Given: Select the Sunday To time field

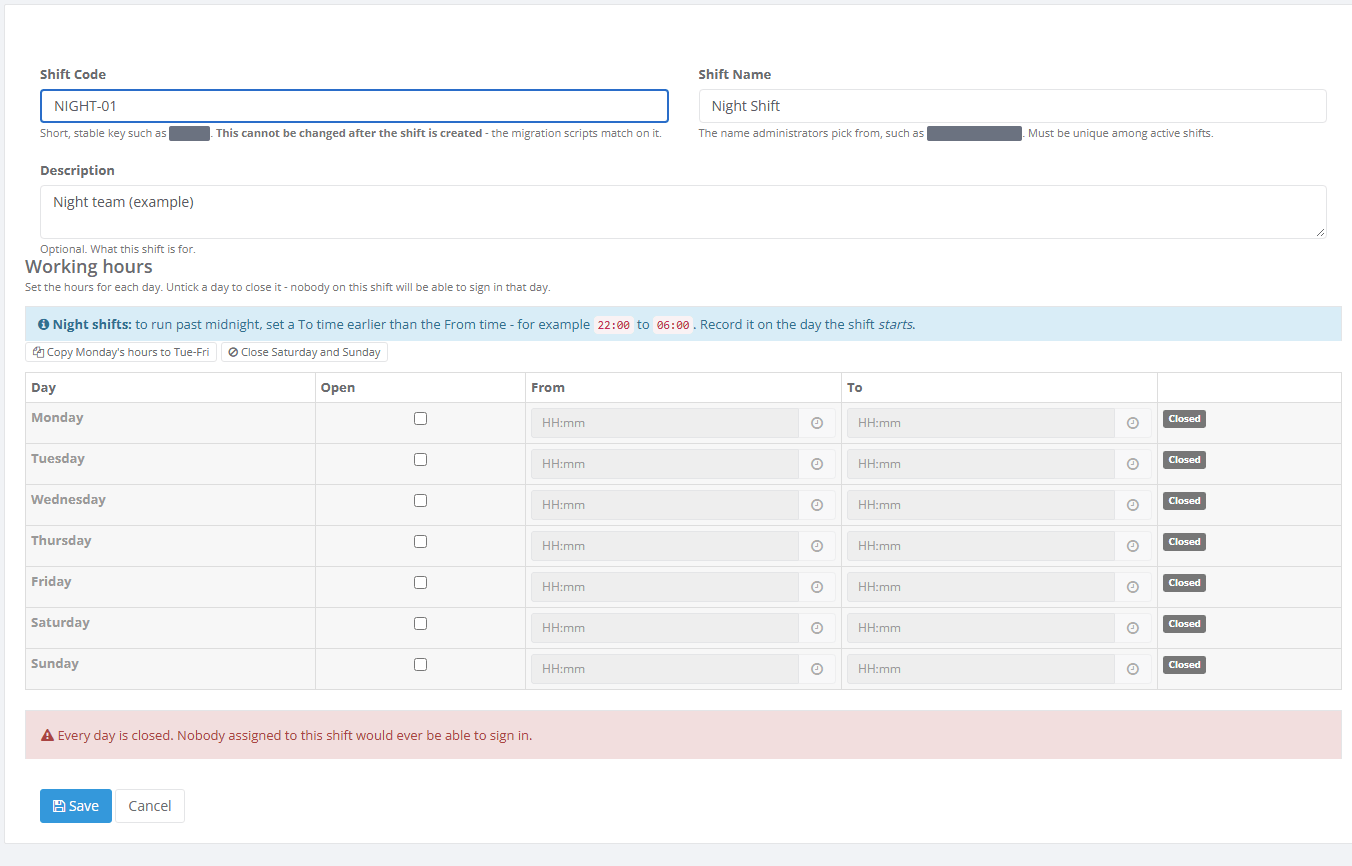Looking at the screenshot, I should tap(981, 669).
